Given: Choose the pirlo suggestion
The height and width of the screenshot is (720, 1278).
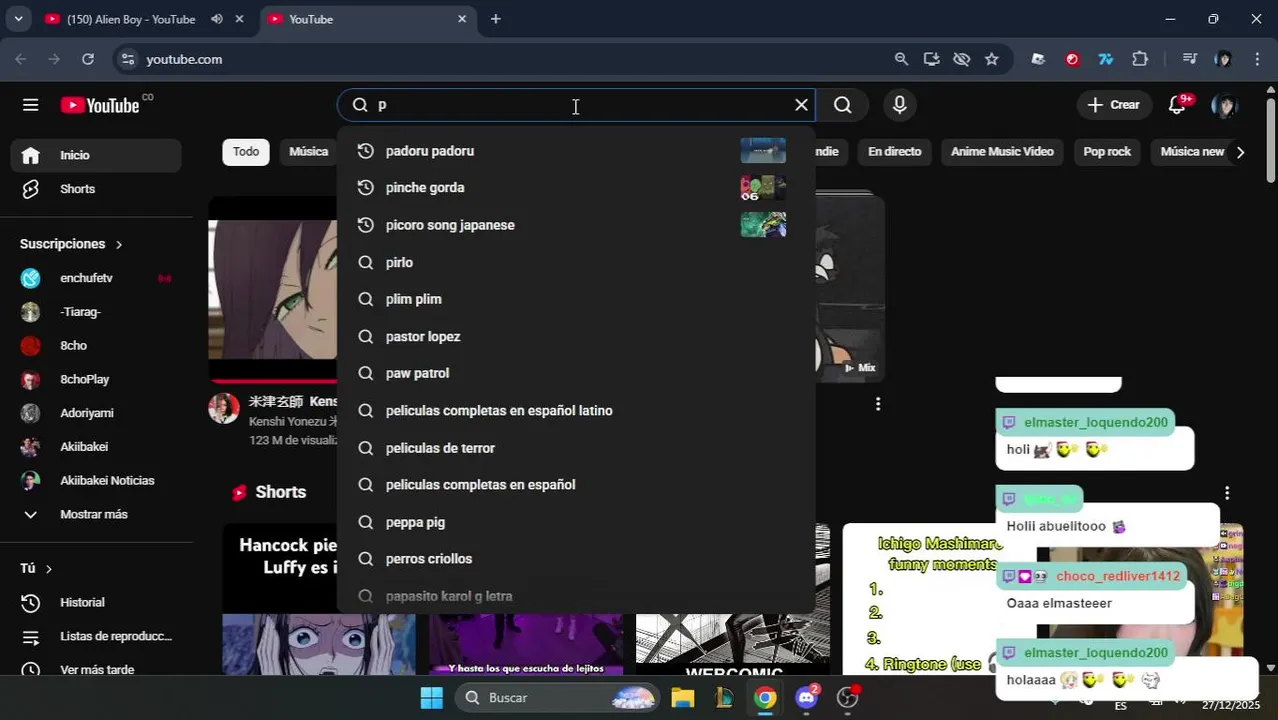Looking at the screenshot, I should [576, 262].
